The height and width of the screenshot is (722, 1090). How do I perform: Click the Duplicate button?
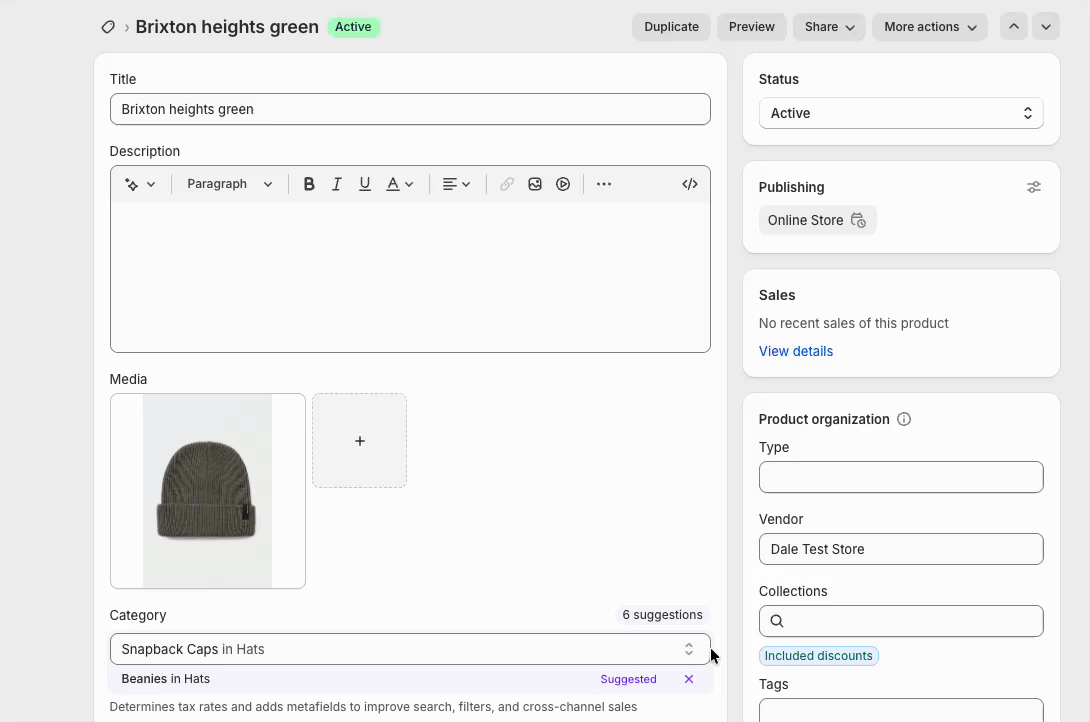(x=671, y=27)
